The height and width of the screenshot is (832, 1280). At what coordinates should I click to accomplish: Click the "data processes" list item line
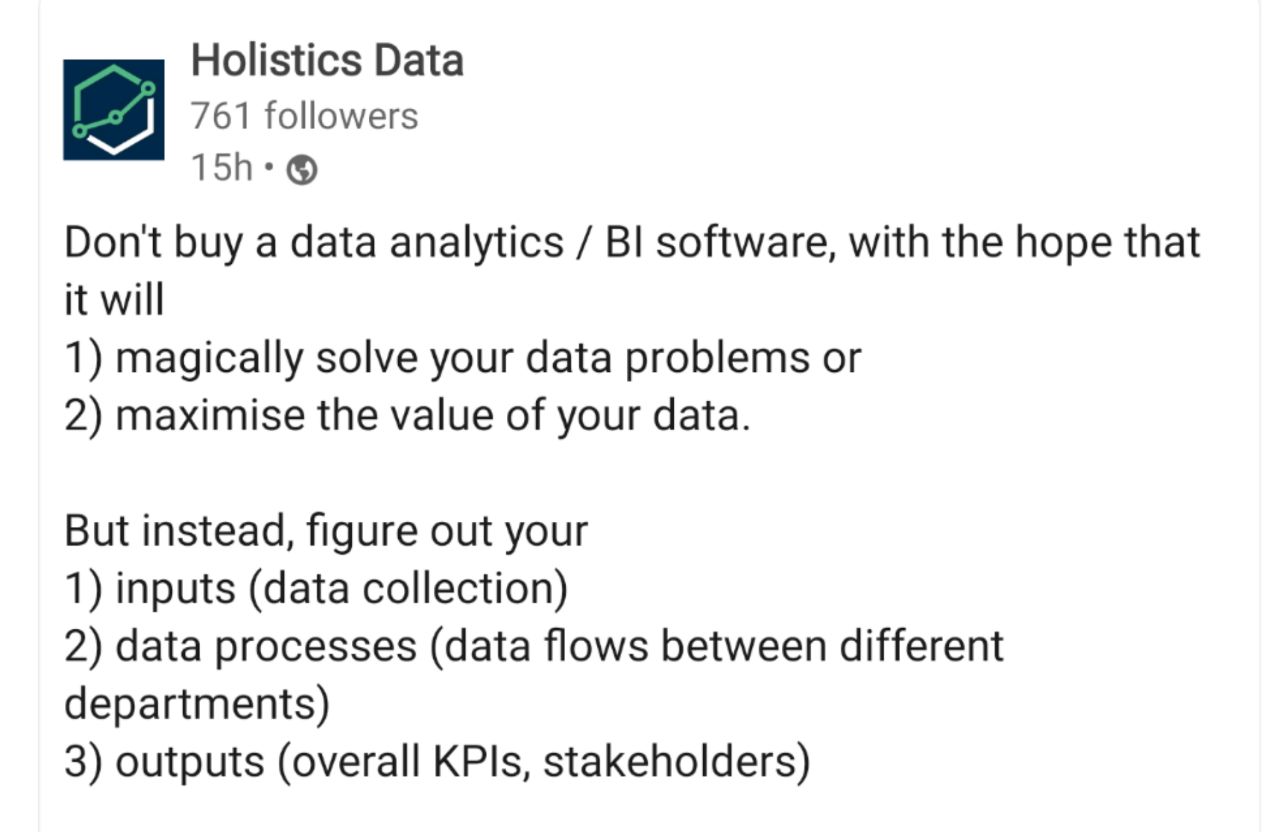534,646
